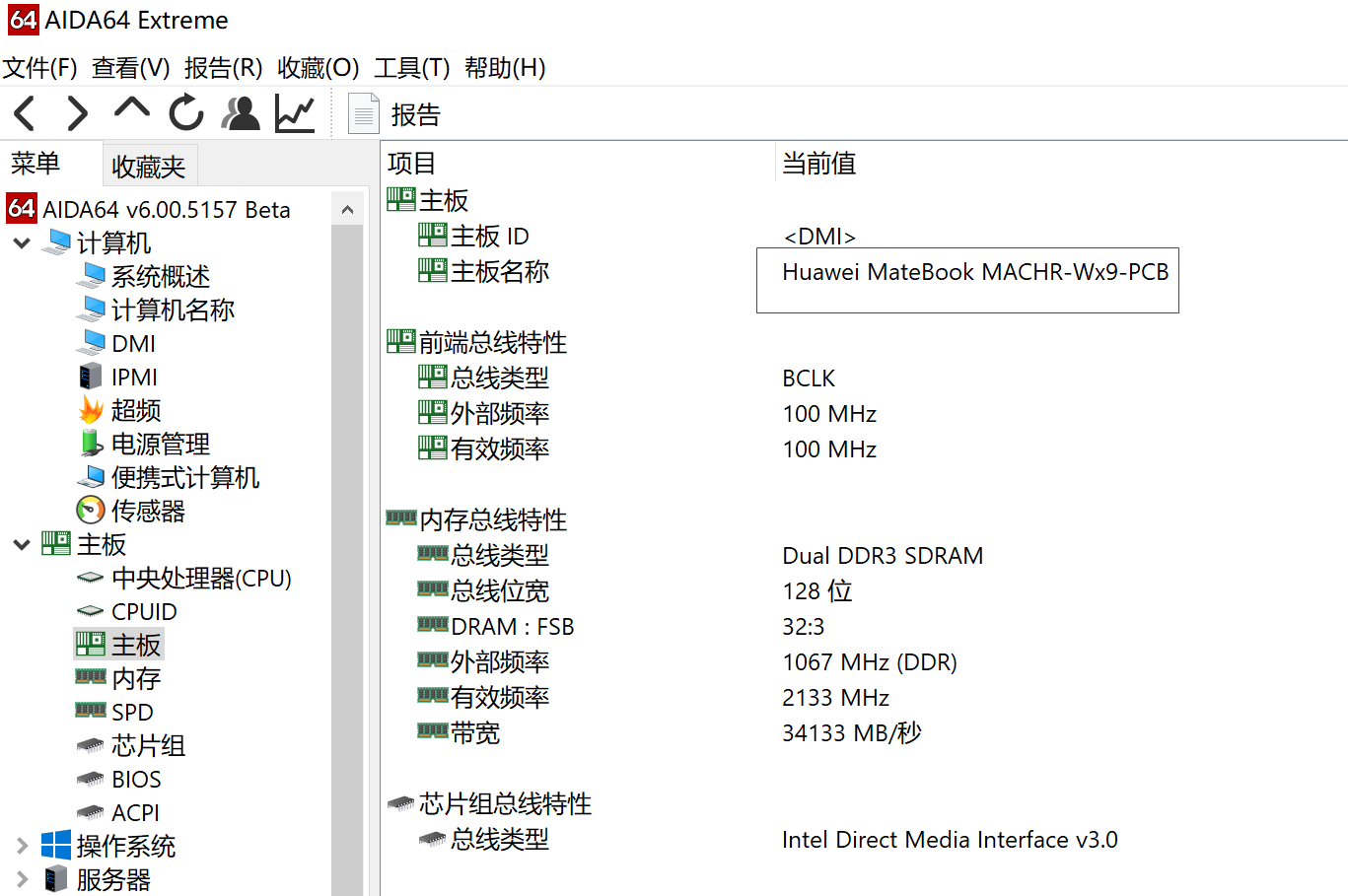
Task: Open 系统概述 in the tree
Action: click(143, 276)
